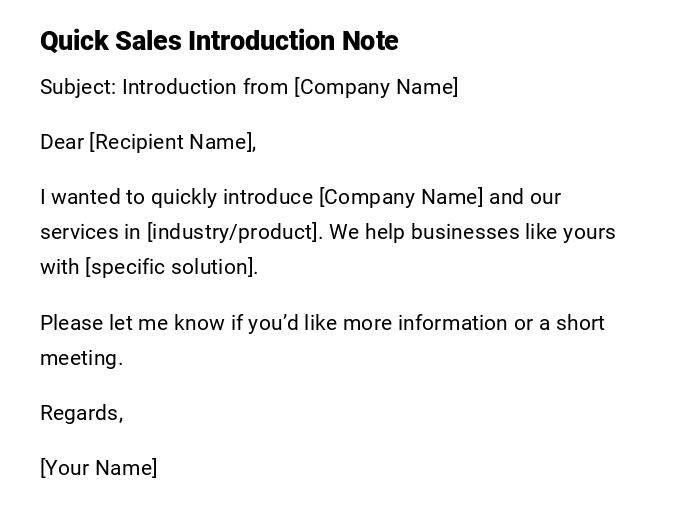Click the [specific solution] placeholder
The height and width of the screenshot is (530, 700).
(170, 267)
